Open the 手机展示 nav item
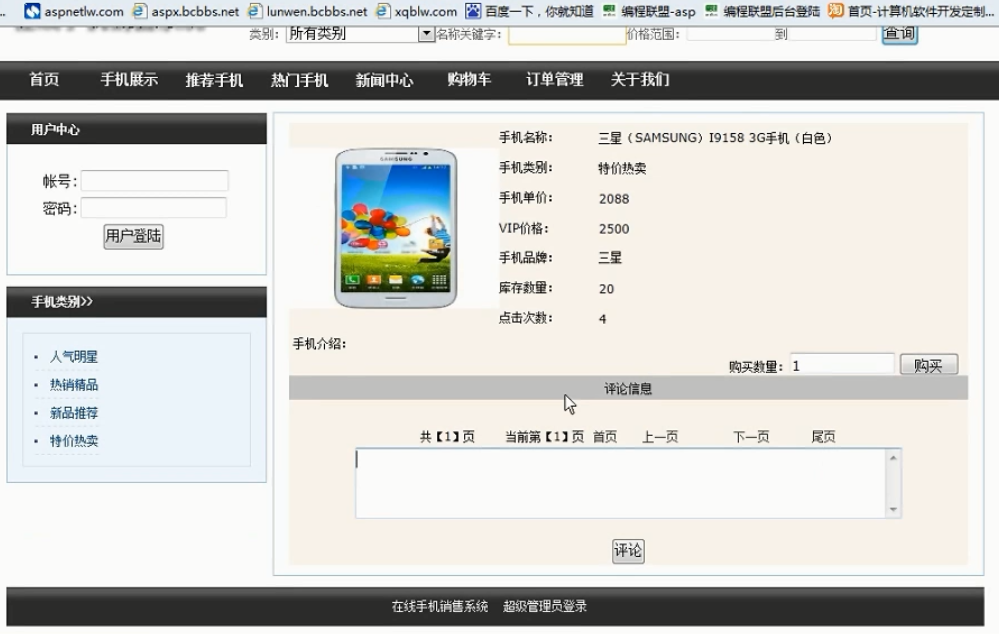The width and height of the screenshot is (999, 634). pos(129,80)
